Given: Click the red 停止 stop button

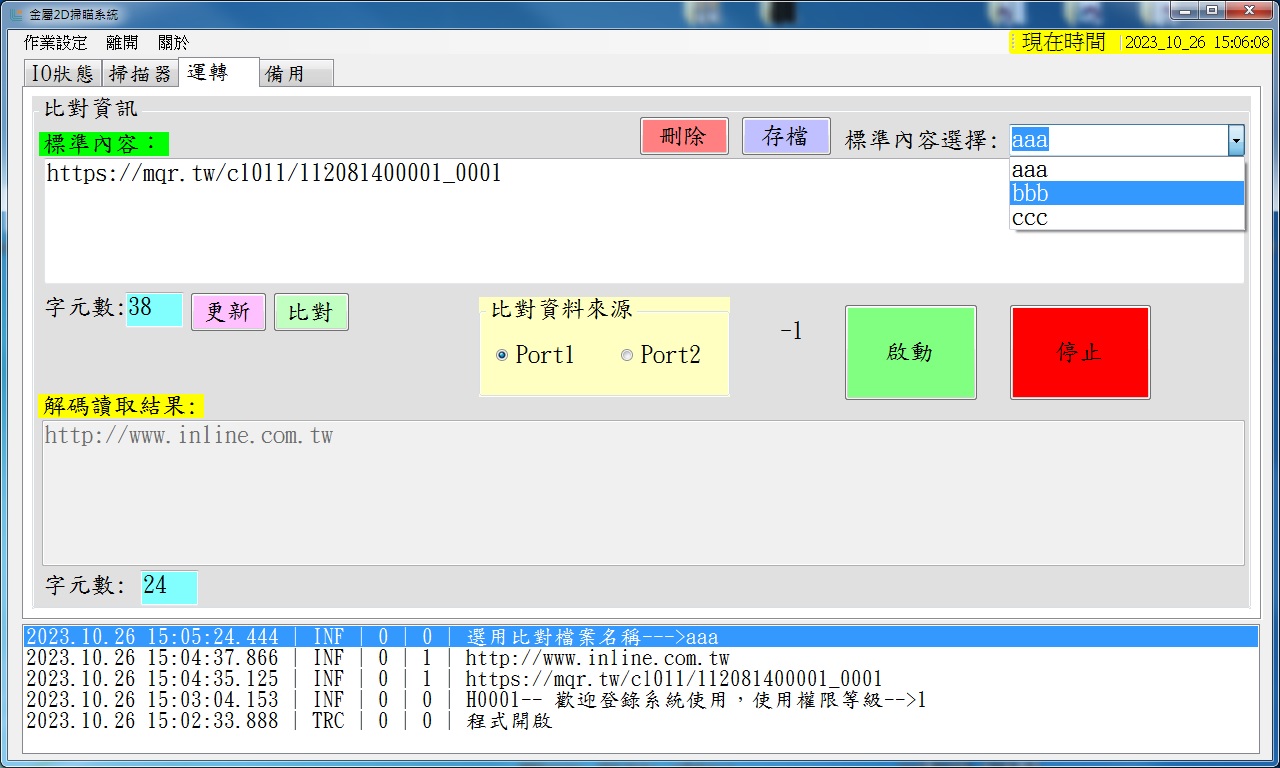Looking at the screenshot, I should click(x=1080, y=352).
